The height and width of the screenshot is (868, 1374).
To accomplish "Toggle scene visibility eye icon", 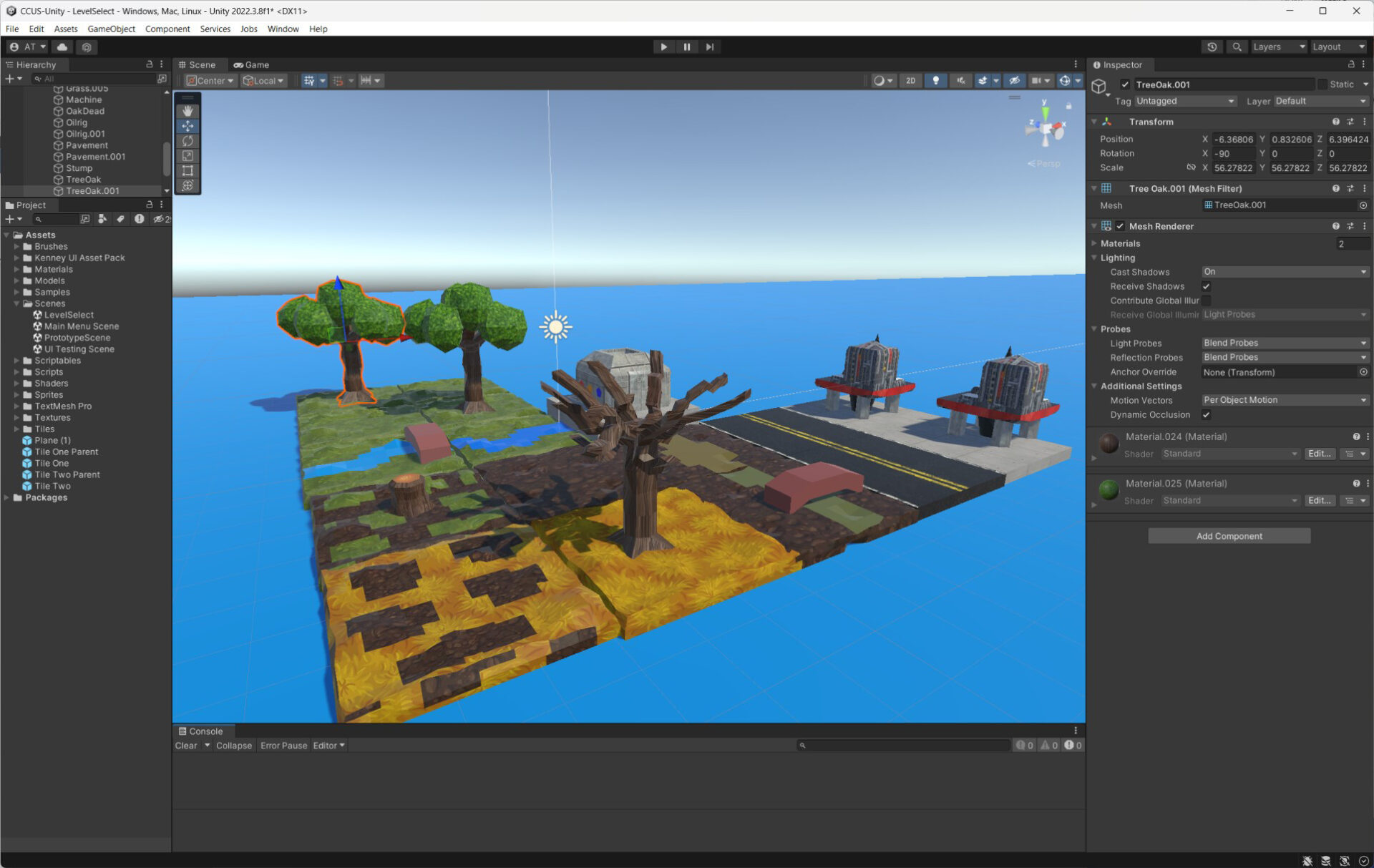I will click(x=1013, y=80).
